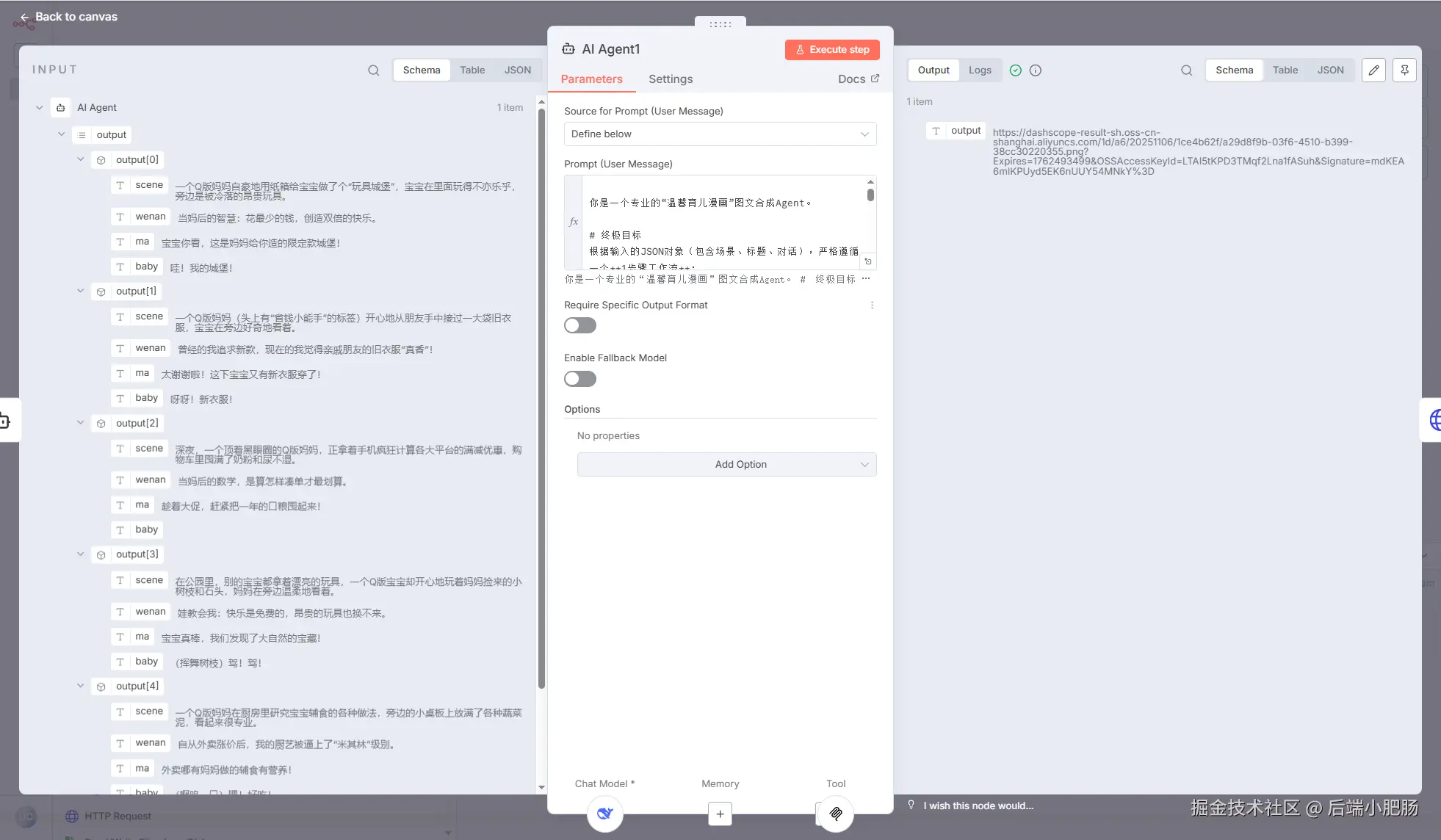The image size is (1441, 840).
Task: Open the attached Tool node icon
Action: tap(836, 814)
